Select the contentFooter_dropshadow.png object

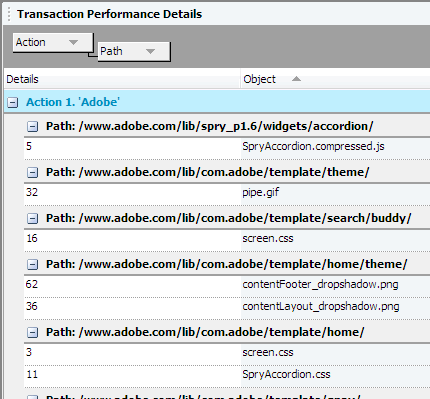click(320, 284)
